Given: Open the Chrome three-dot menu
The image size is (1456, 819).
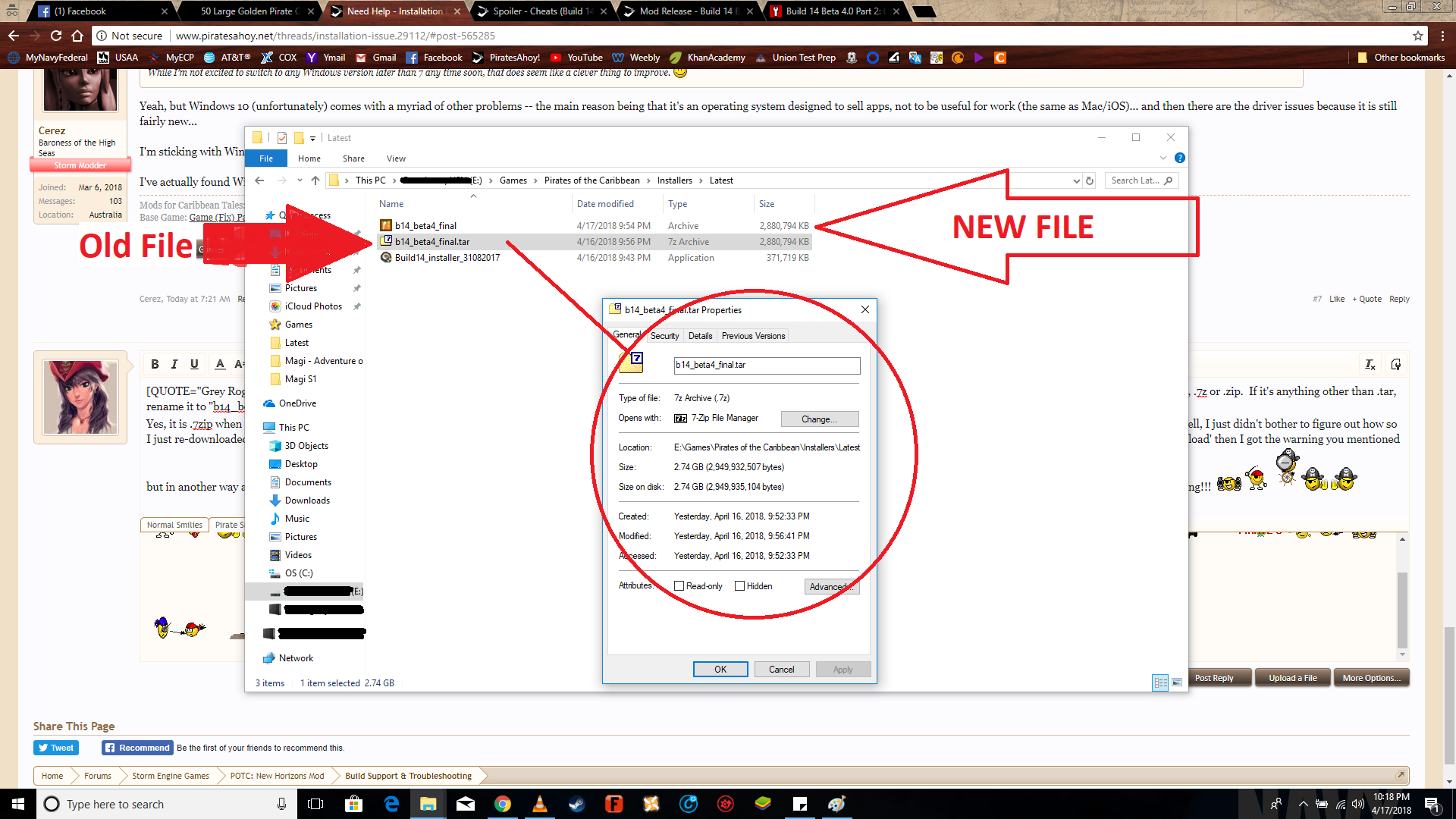Looking at the screenshot, I should (1442, 36).
